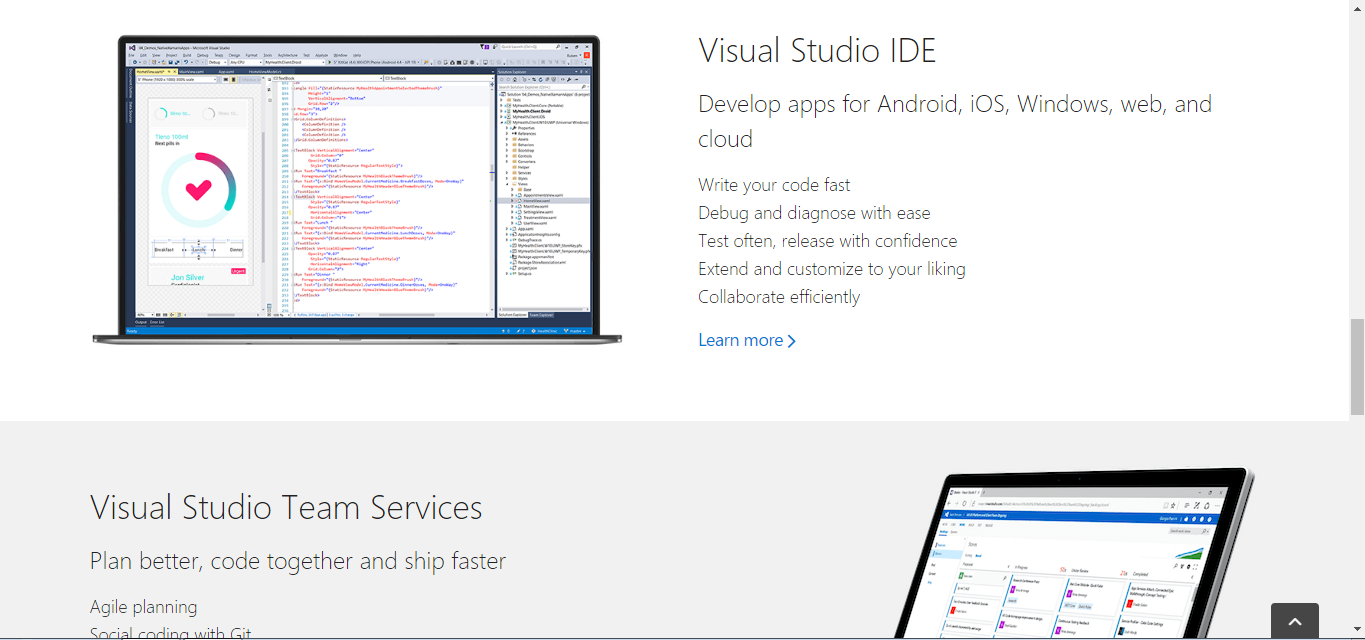Viewport: 1365px width, 640px height.
Task: Click the 'Write your code fast' line
Action: coord(774,185)
